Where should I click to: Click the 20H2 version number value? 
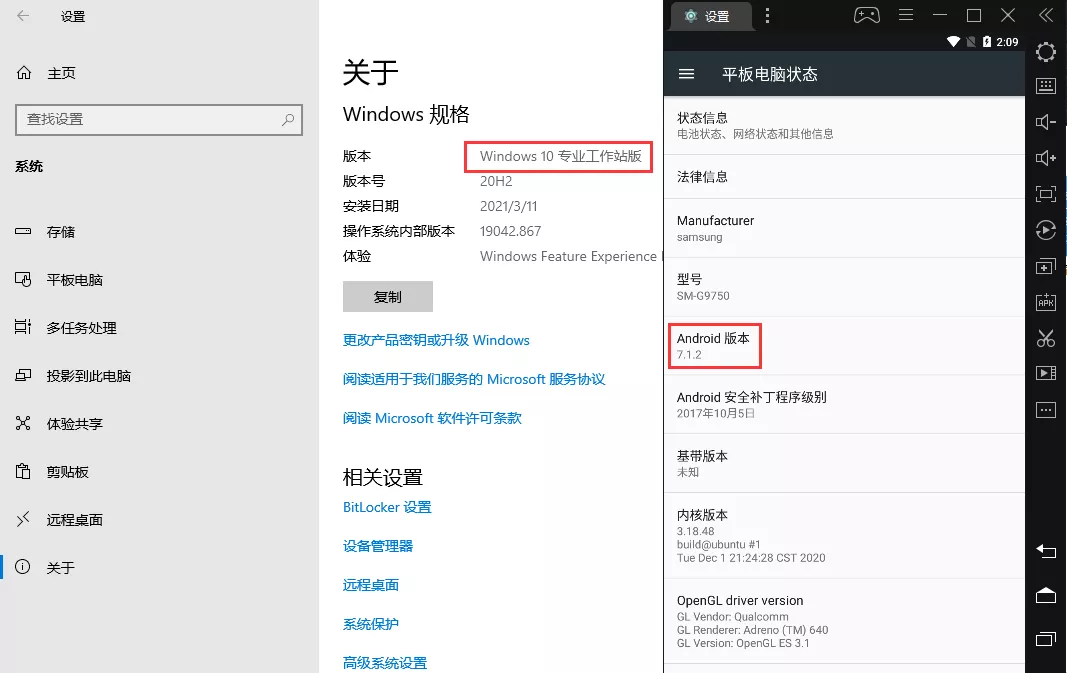[496, 181]
